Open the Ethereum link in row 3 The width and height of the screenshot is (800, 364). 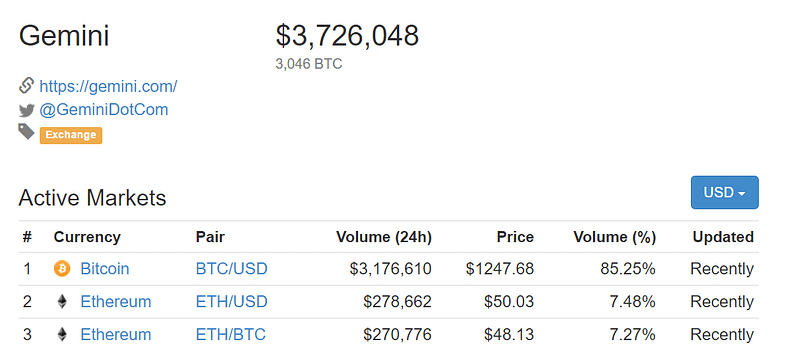pos(116,334)
